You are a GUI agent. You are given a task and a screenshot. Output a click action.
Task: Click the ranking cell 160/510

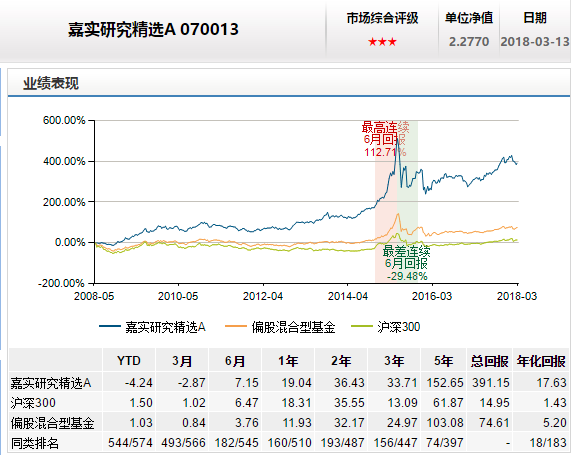[x=290, y=443]
